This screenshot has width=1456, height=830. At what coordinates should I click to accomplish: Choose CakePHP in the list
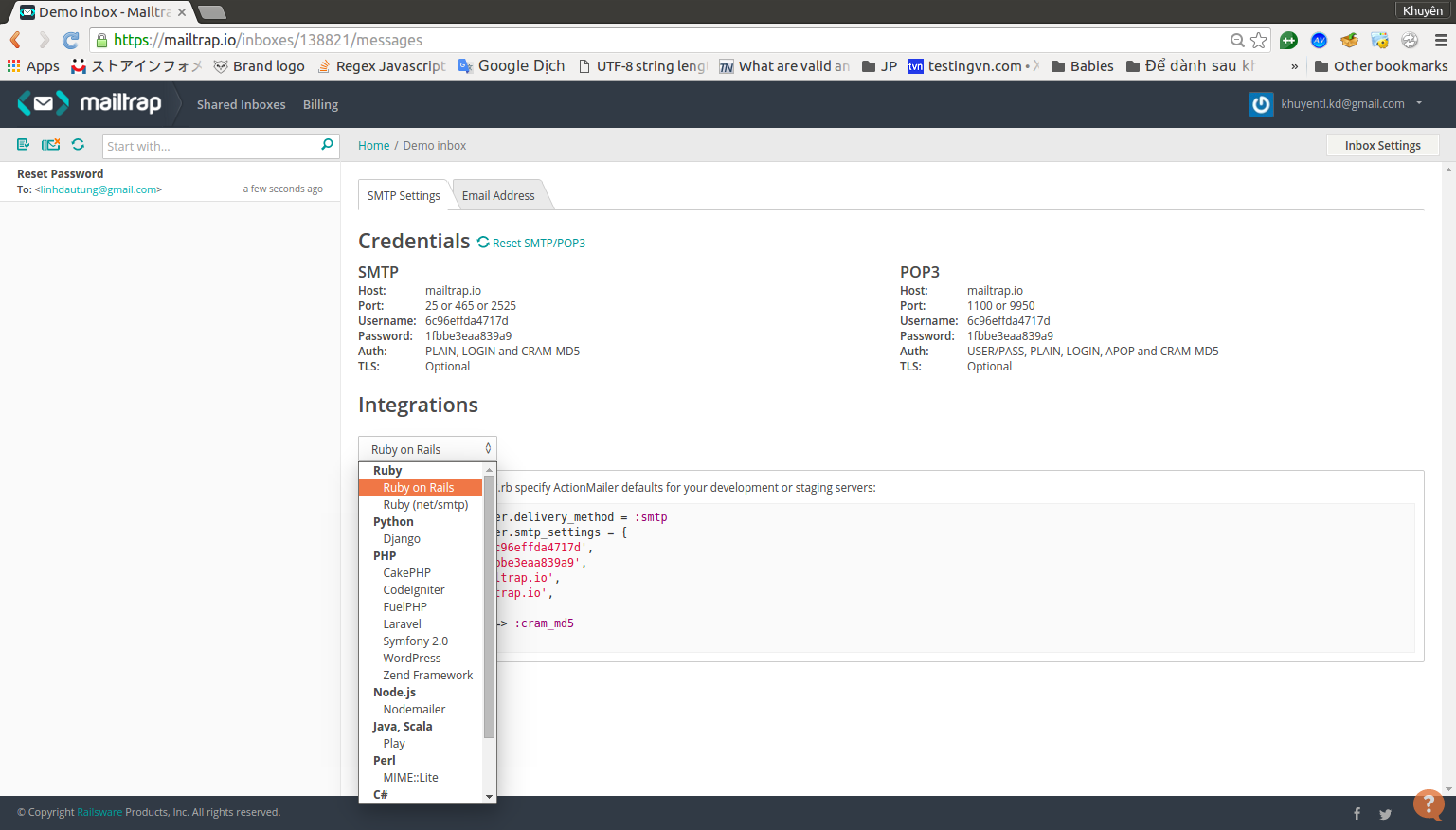tap(421, 573)
